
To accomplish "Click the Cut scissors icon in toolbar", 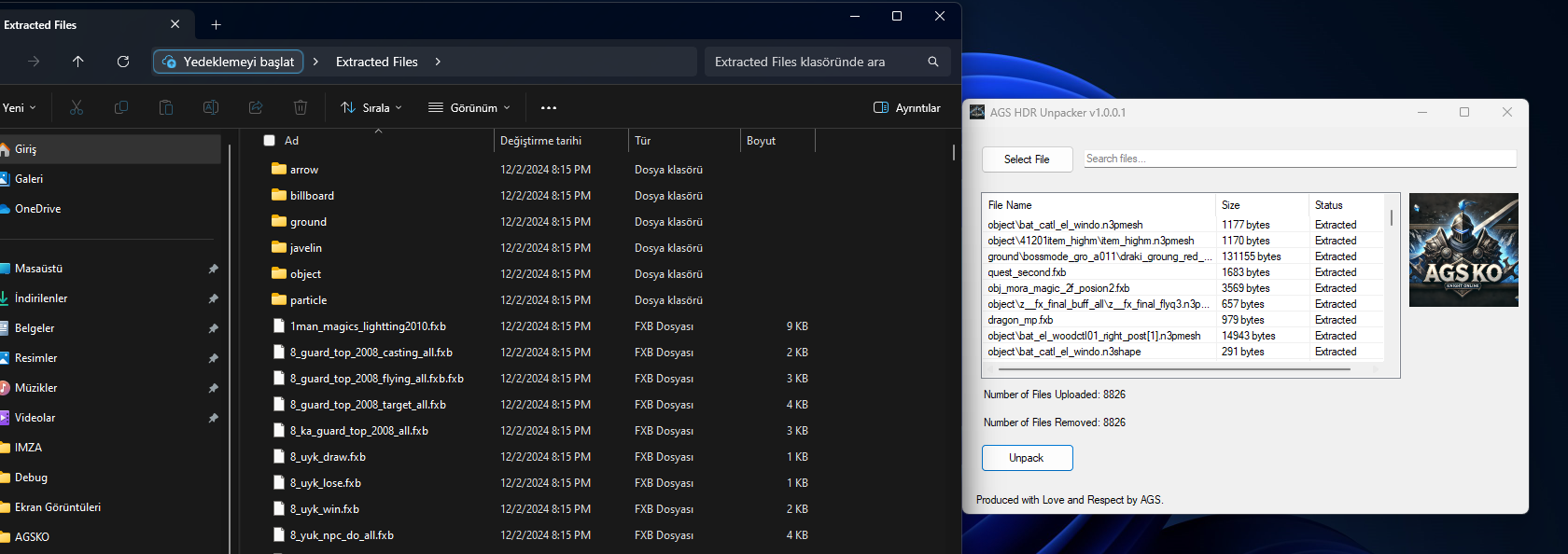I will coord(77,108).
